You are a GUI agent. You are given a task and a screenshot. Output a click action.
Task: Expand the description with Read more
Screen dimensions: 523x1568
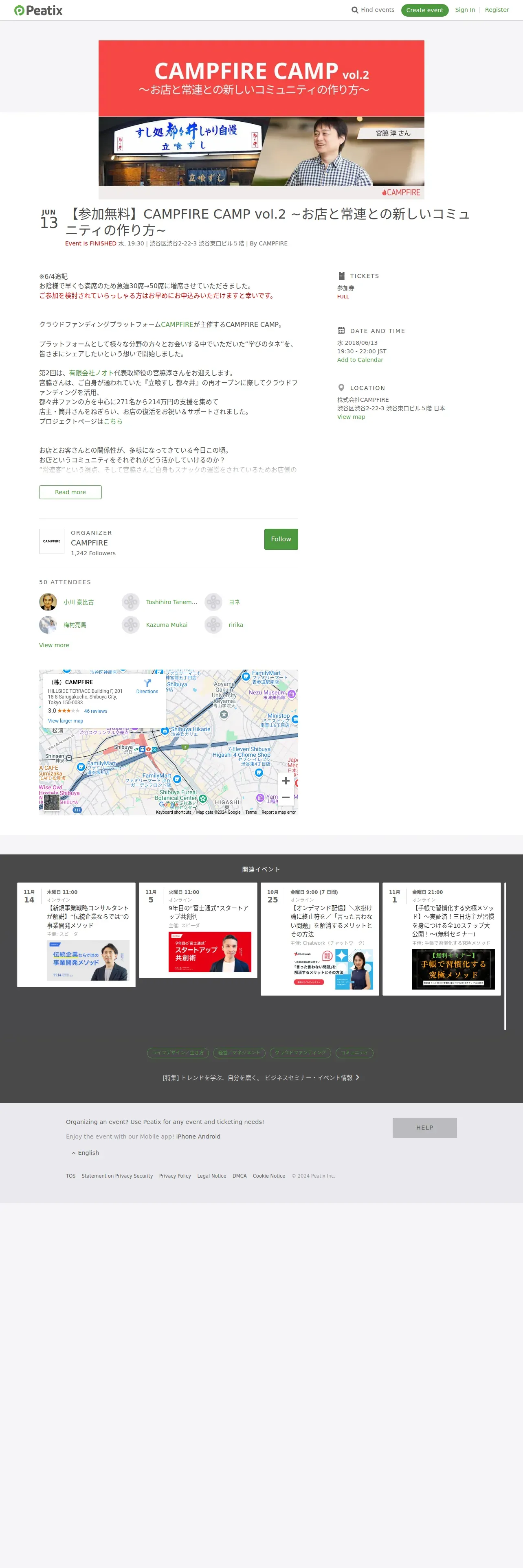[x=70, y=492]
